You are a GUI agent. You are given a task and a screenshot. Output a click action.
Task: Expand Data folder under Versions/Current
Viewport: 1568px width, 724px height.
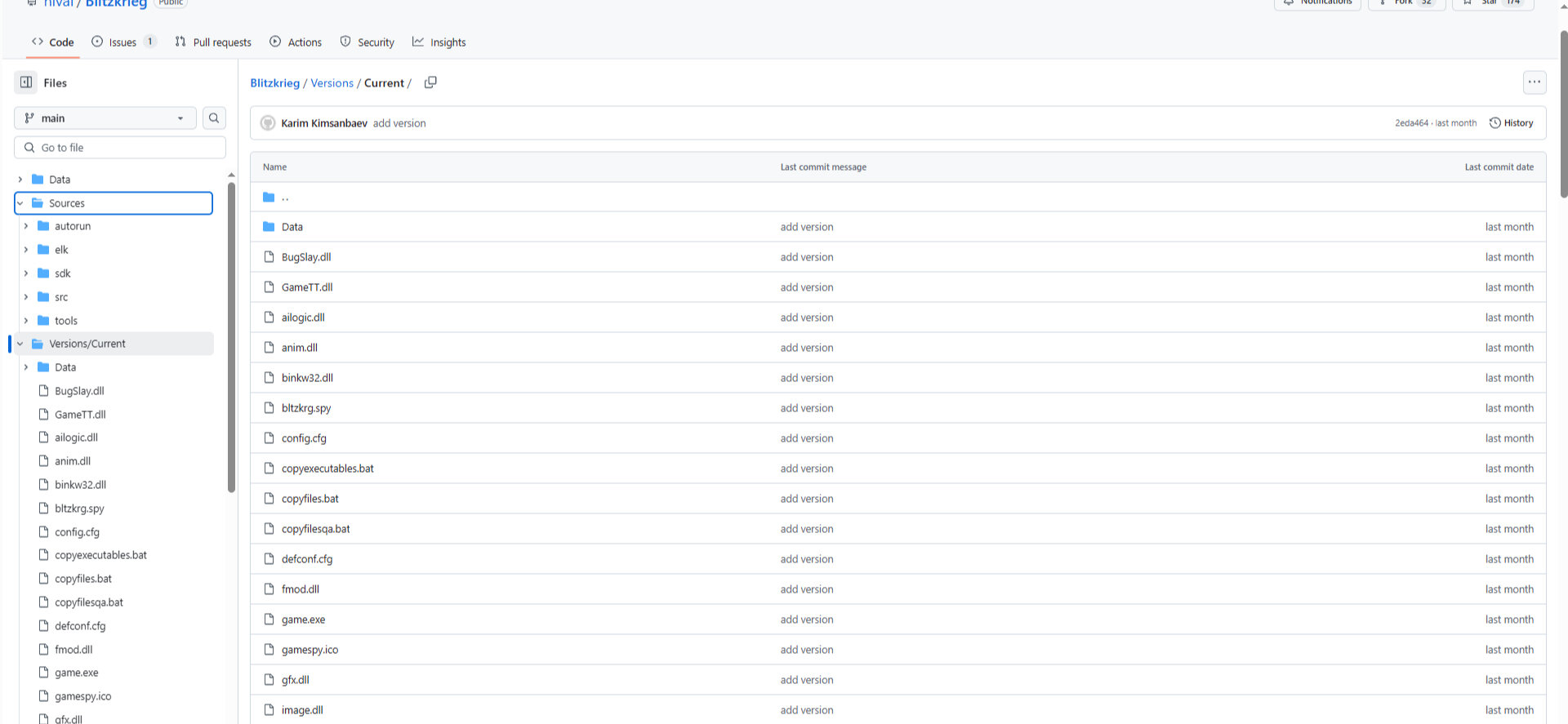click(26, 367)
